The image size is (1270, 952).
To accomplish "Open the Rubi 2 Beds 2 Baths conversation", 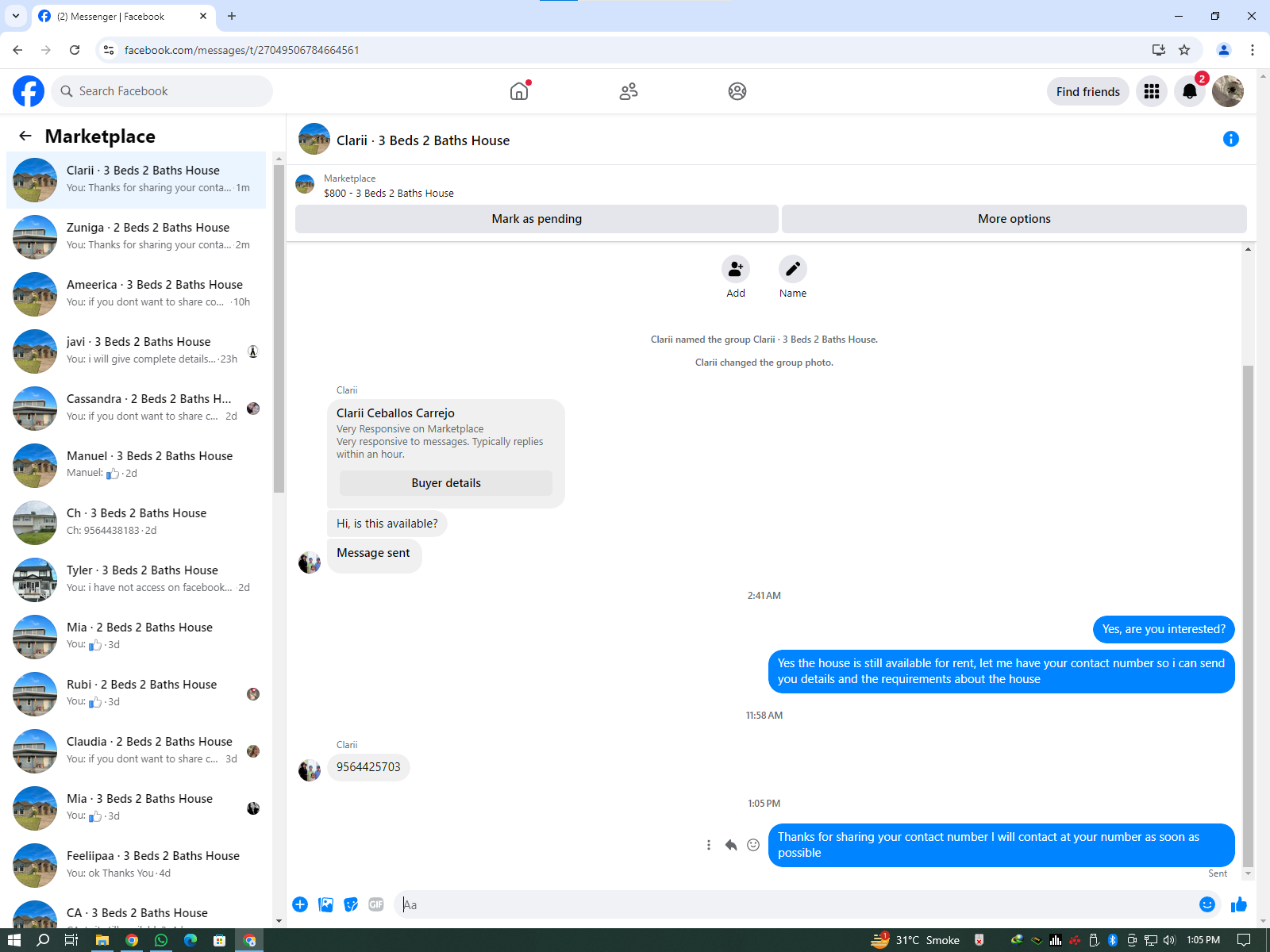I will pos(137,694).
